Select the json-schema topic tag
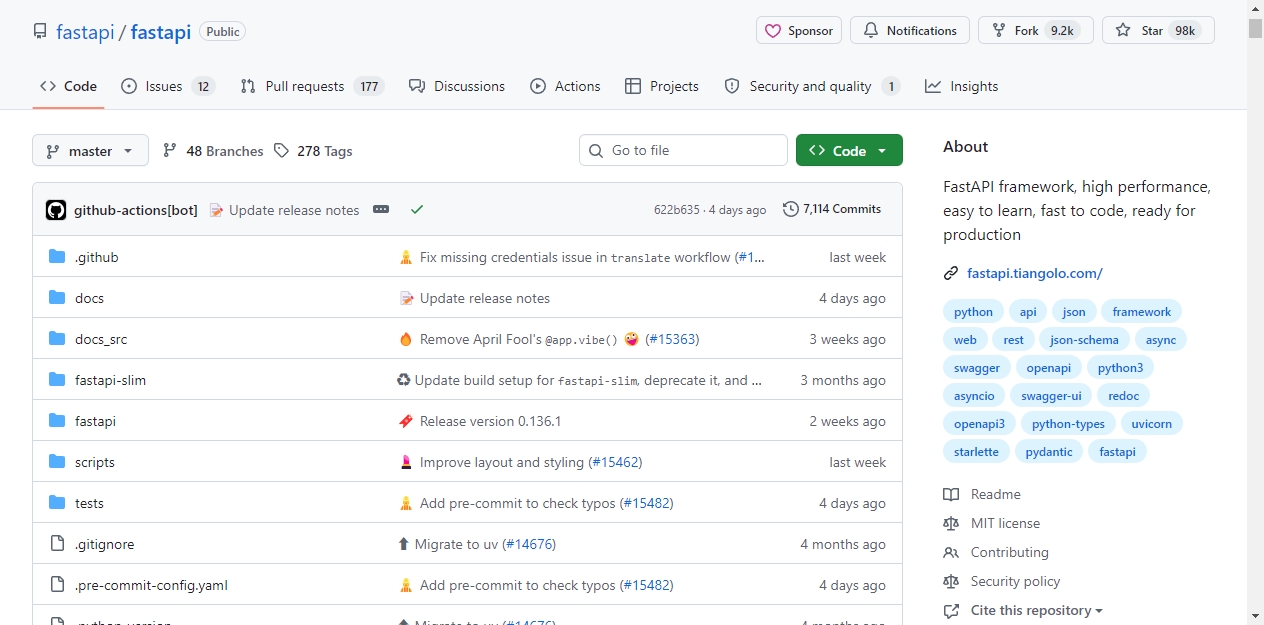The image size is (1264, 625). pos(1084,340)
